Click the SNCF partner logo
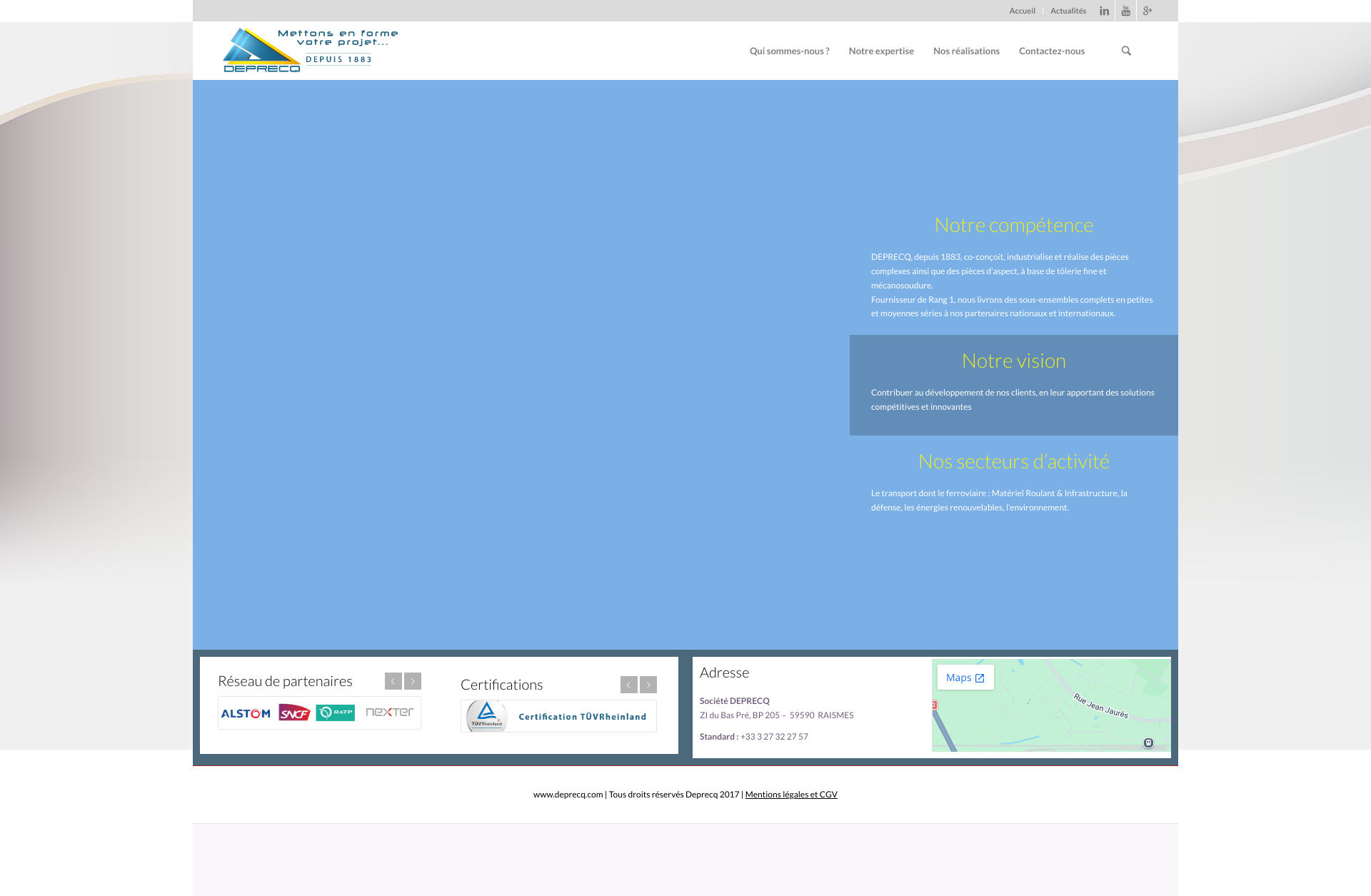The image size is (1371, 896). click(294, 713)
